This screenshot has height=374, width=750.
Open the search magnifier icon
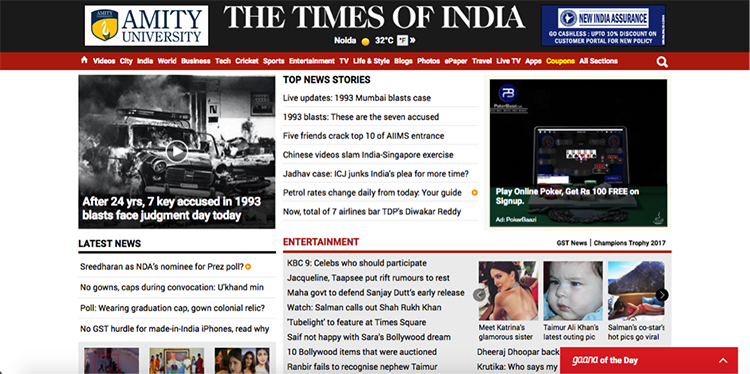(x=662, y=62)
